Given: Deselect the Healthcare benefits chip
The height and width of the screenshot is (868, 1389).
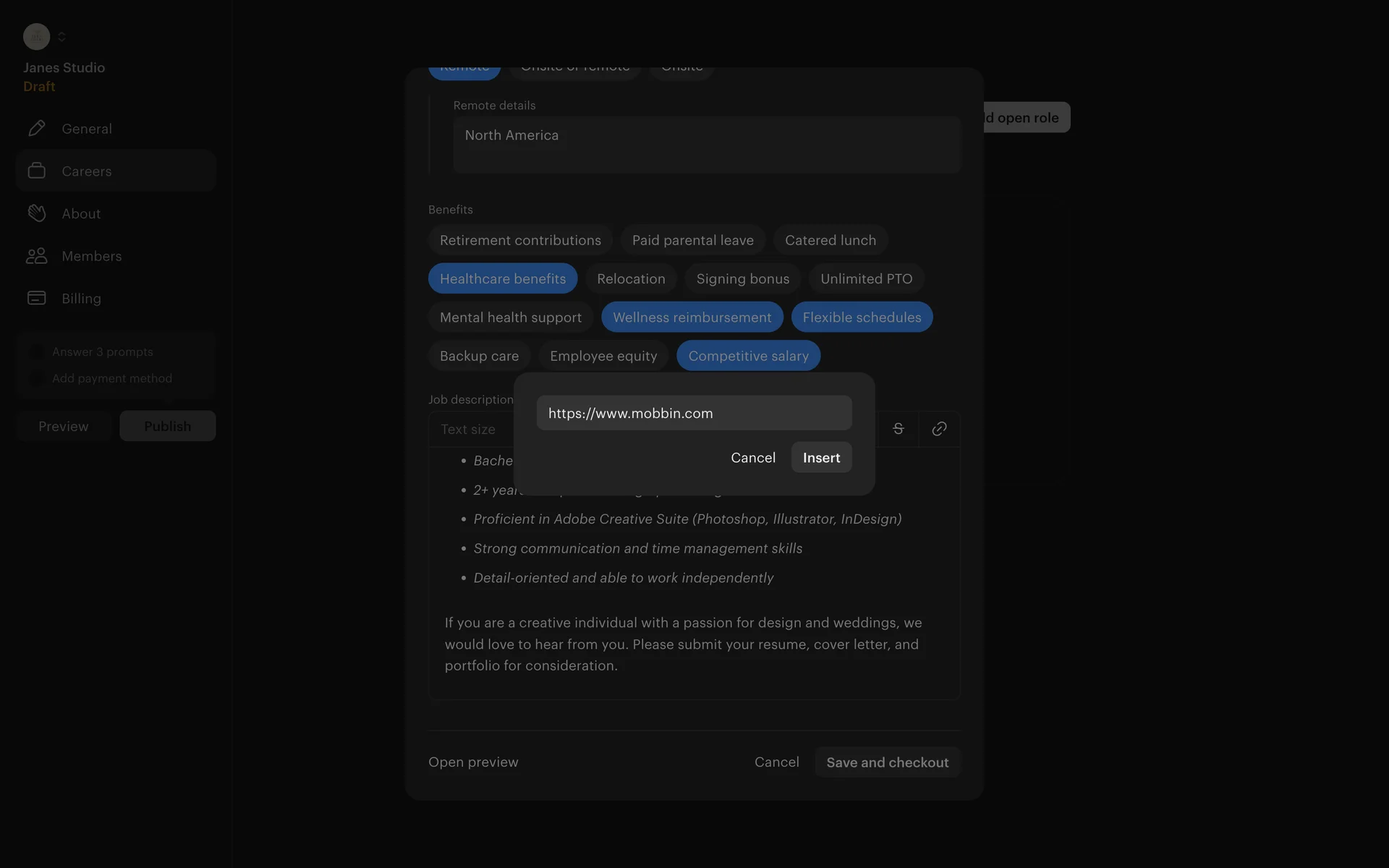Looking at the screenshot, I should pos(502,278).
